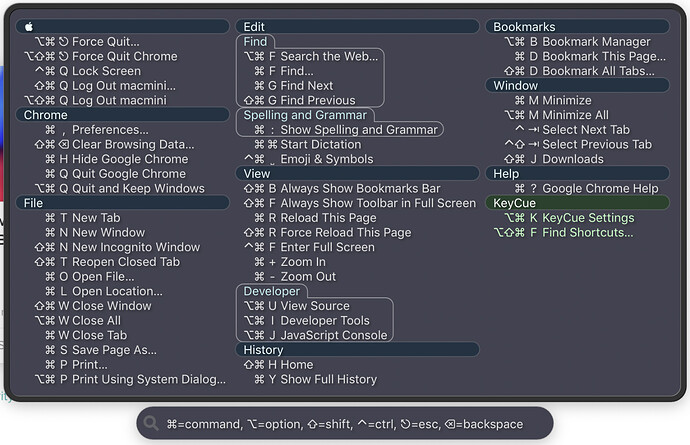Image resolution: width=690 pixels, height=445 pixels.
Task: Select Force Quit... shortcut entry
Action: tap(87, 41)
